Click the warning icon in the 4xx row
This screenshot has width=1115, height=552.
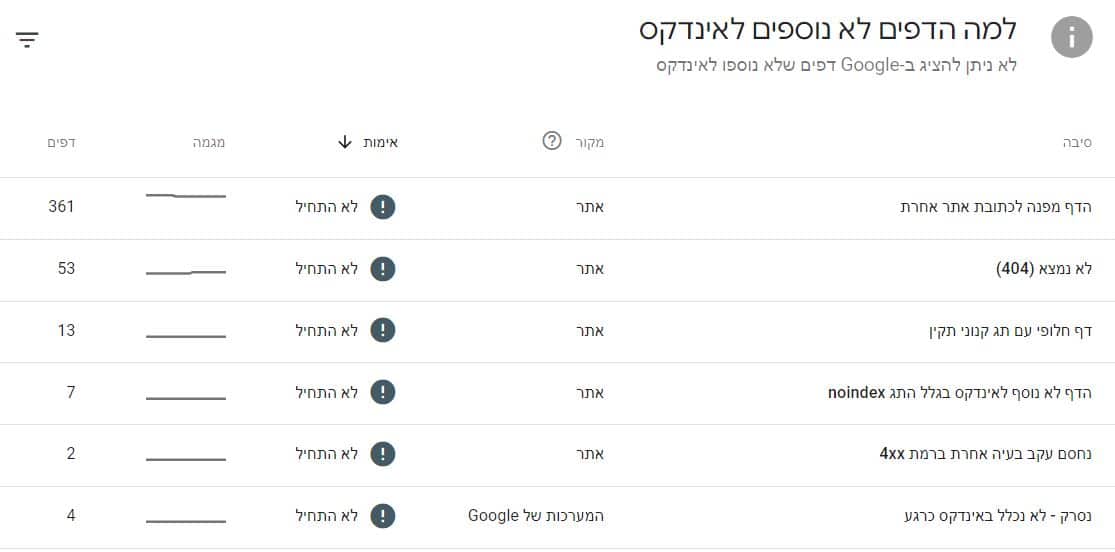pos(383,454)
